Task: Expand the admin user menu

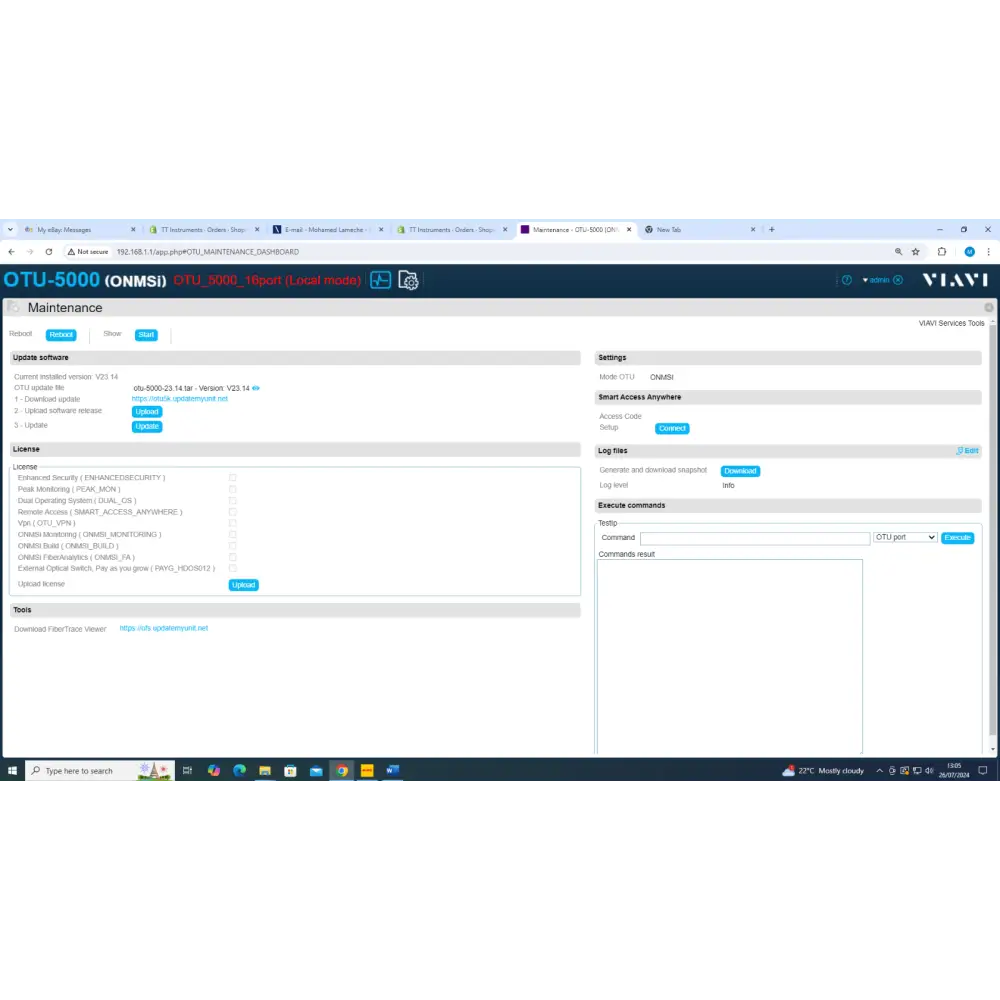Action: coord(876,280)
